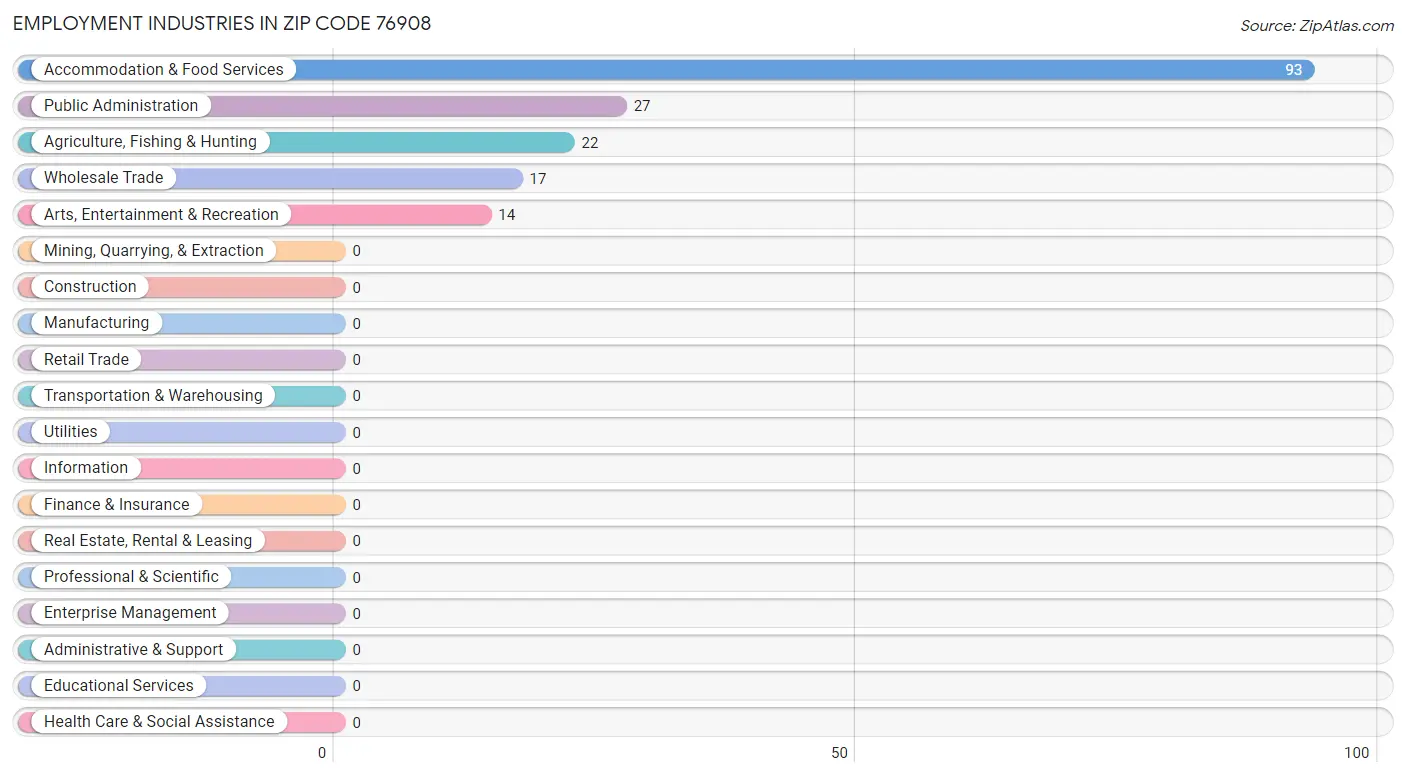
Task: Select the Agriculture, Fishing & Hunting label
Action: [150, 142]
